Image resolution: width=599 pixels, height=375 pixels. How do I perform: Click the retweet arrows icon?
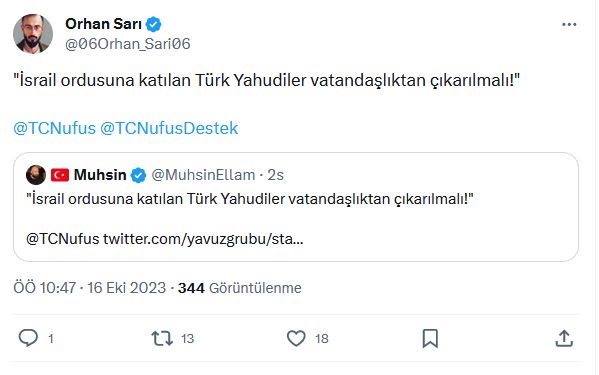pos(162,338)
